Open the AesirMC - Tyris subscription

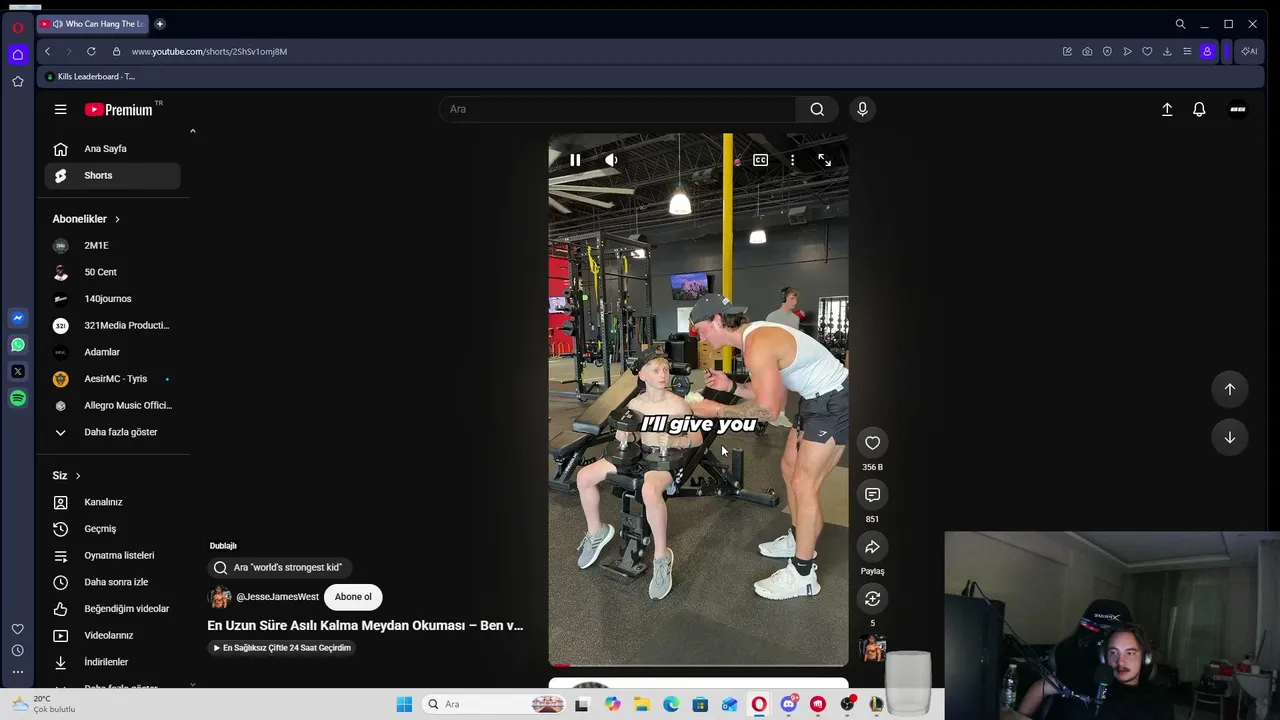(x=113, y=379)
